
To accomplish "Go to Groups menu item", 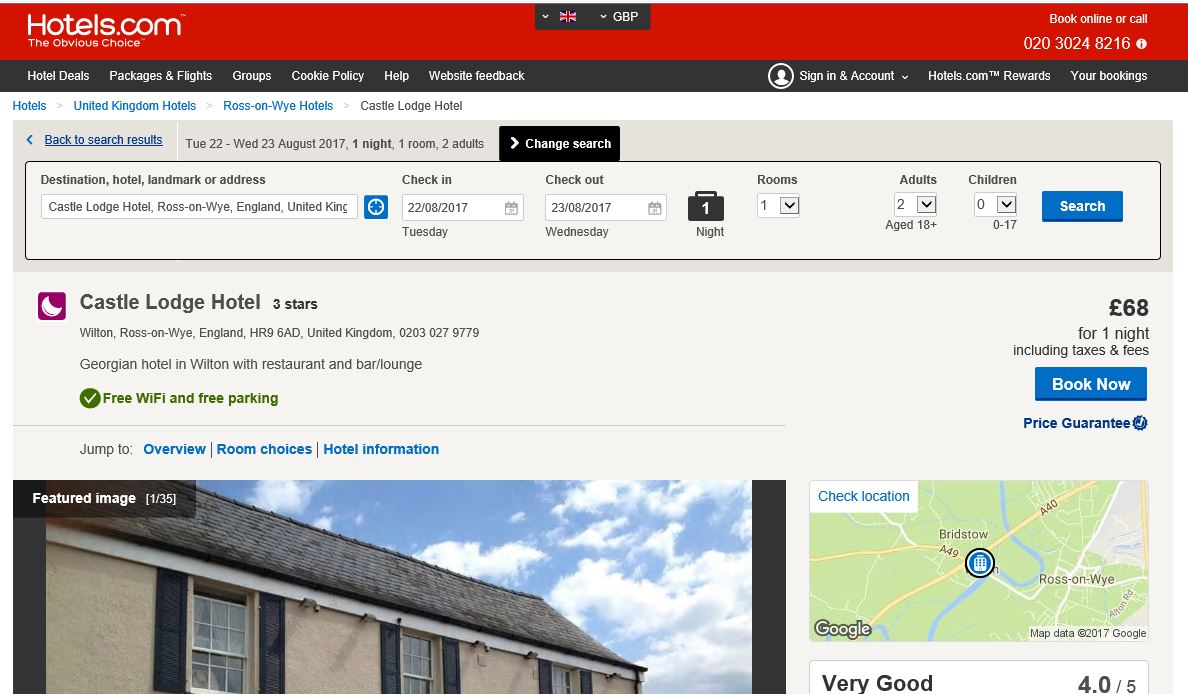I will [x=252, y=76].
